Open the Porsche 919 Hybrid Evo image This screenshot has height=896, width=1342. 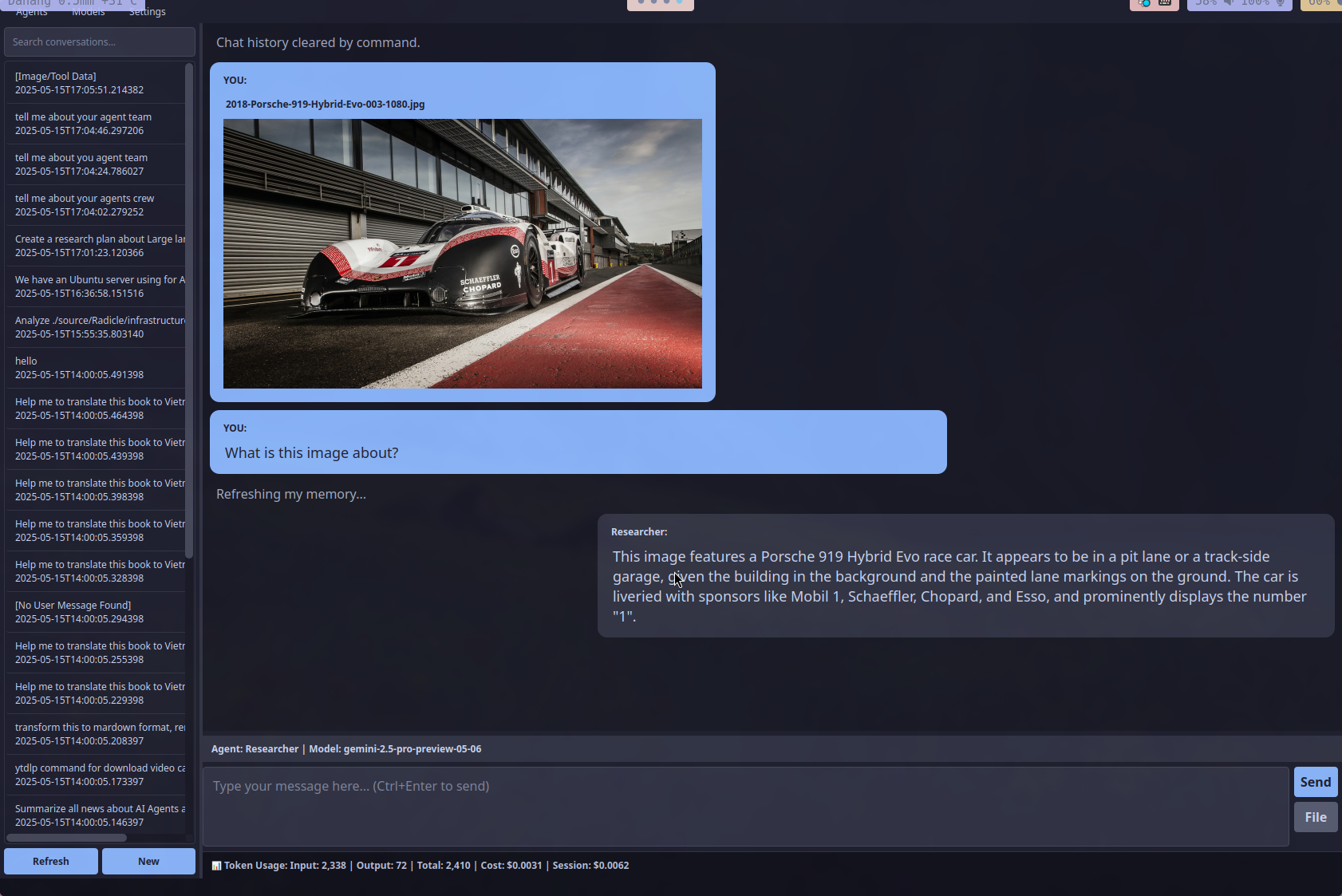click(x=463, y=254)
